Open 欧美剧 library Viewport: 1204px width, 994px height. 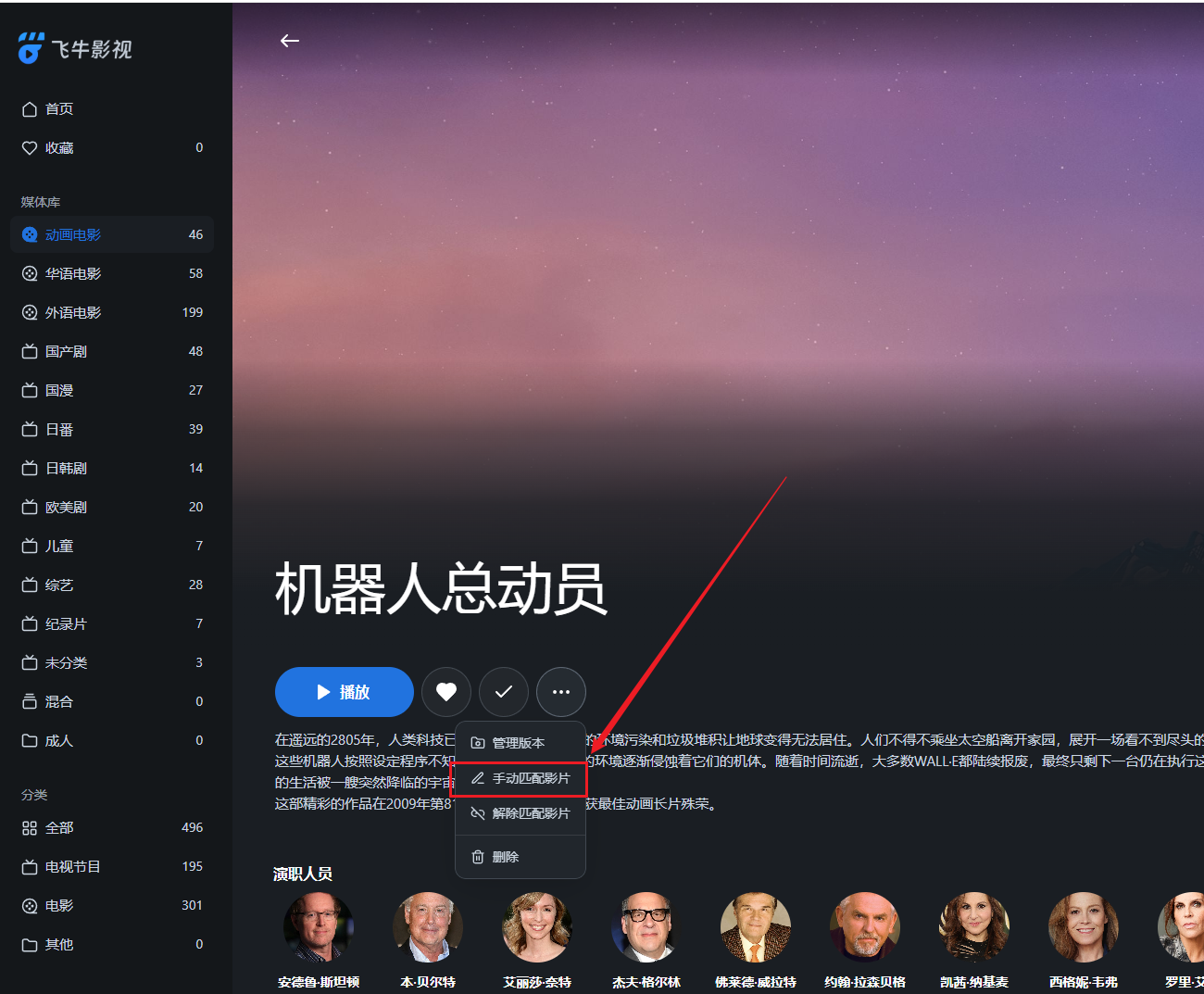click(x=112, y=508)
